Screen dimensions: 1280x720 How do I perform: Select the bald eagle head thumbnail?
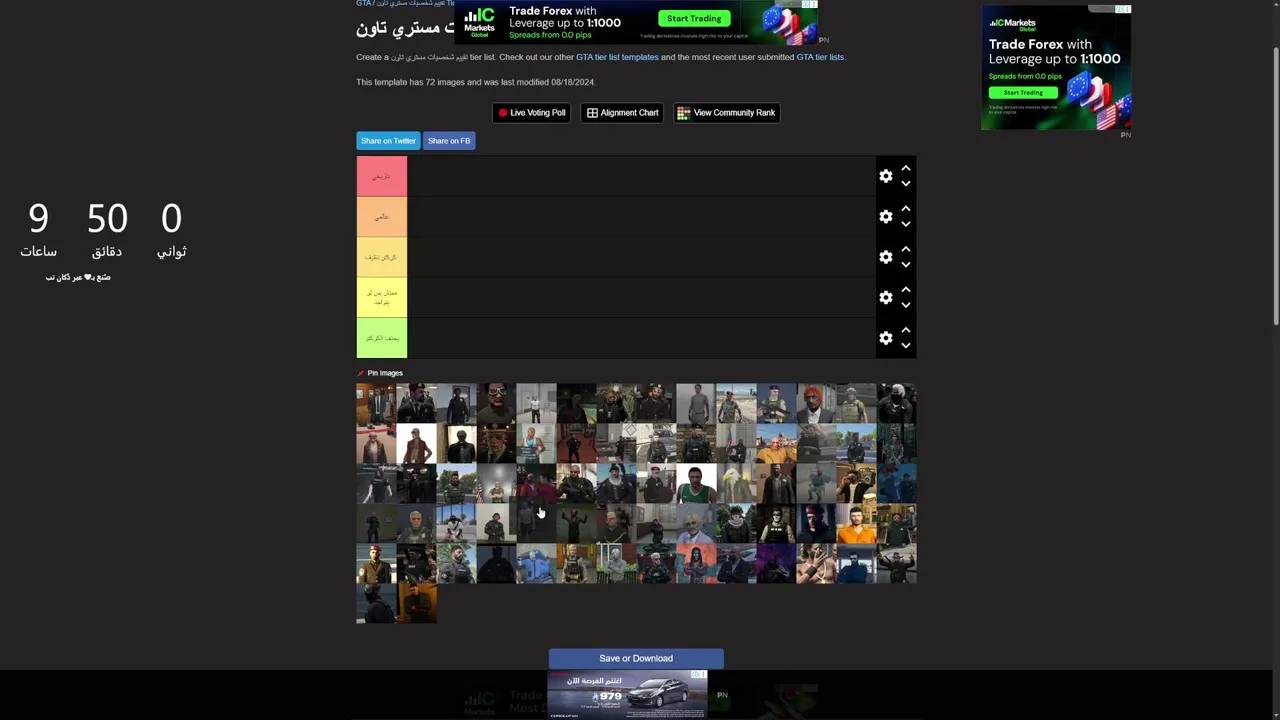click(x=736, y=484)
